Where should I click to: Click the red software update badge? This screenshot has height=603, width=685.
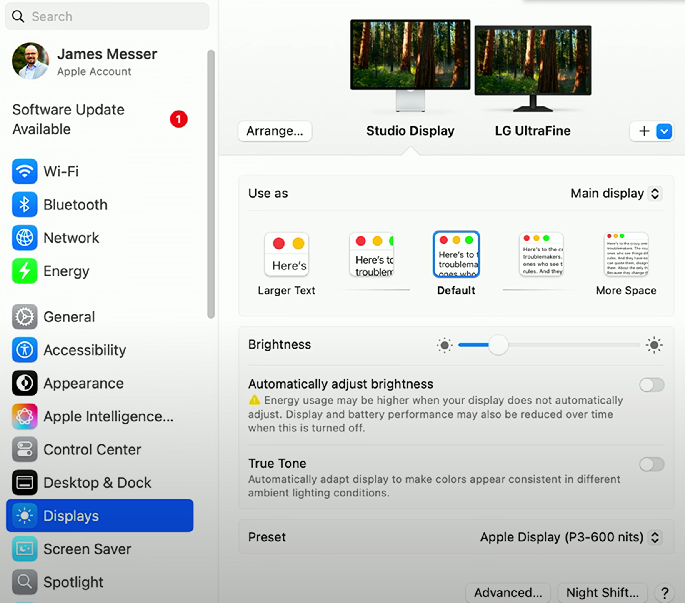click(179, 119)
